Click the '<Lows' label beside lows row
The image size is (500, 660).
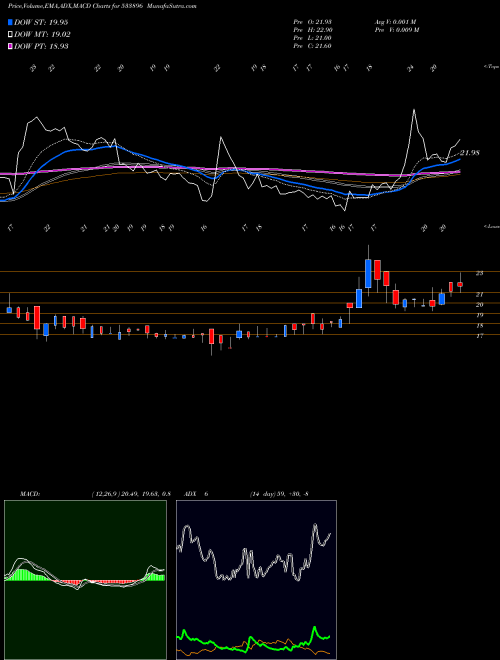pos(491,226)
